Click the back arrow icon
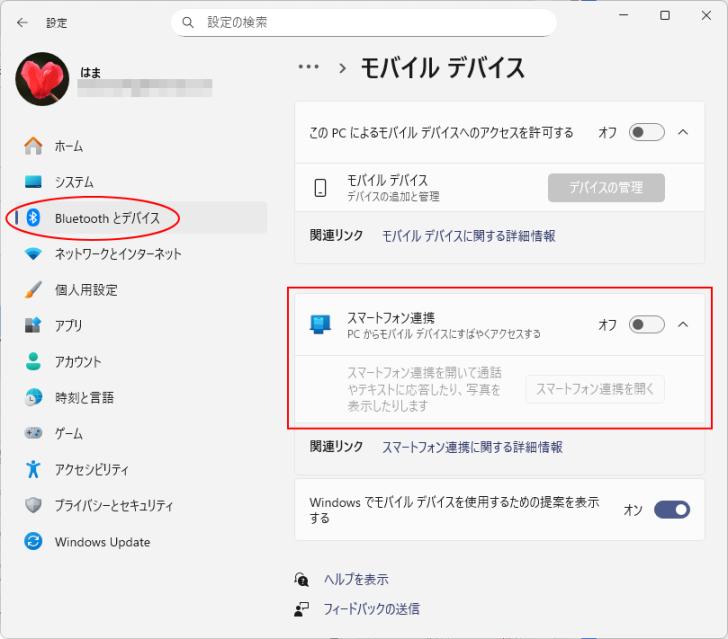Image resolution: width=728 pixels, height=639 pixels. click(x=22, y=22)
